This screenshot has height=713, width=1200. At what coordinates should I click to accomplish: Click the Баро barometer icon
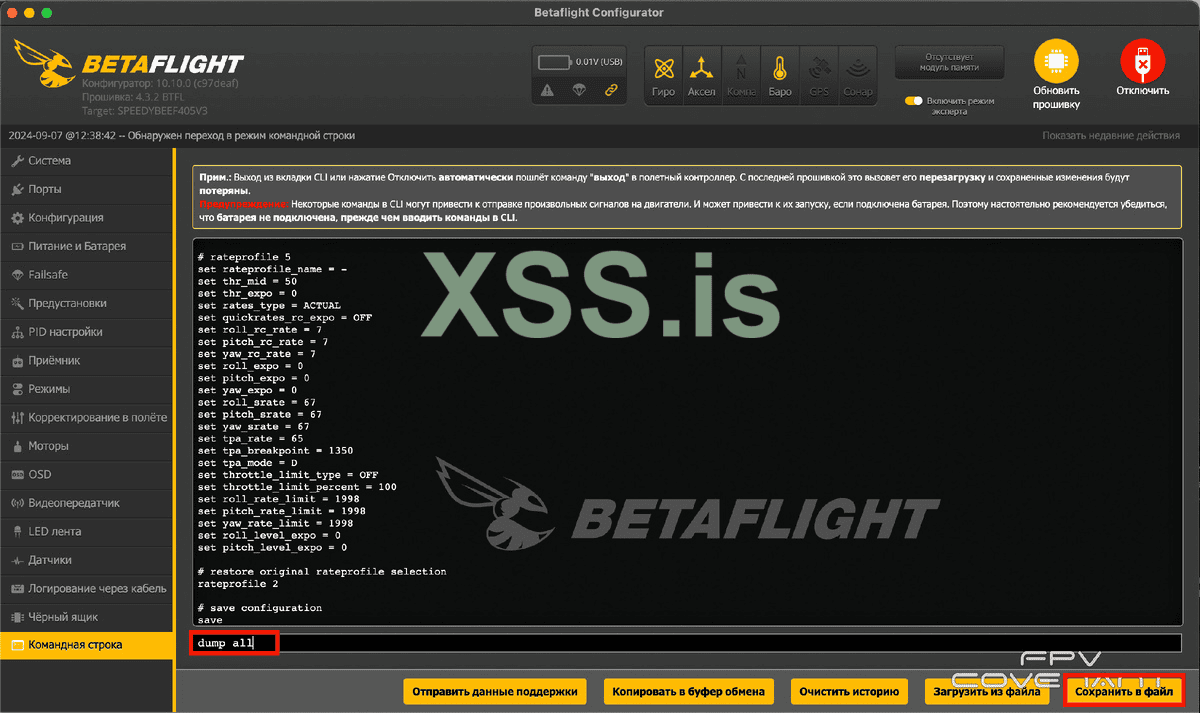pyautogui.click(x=780, y=75)
